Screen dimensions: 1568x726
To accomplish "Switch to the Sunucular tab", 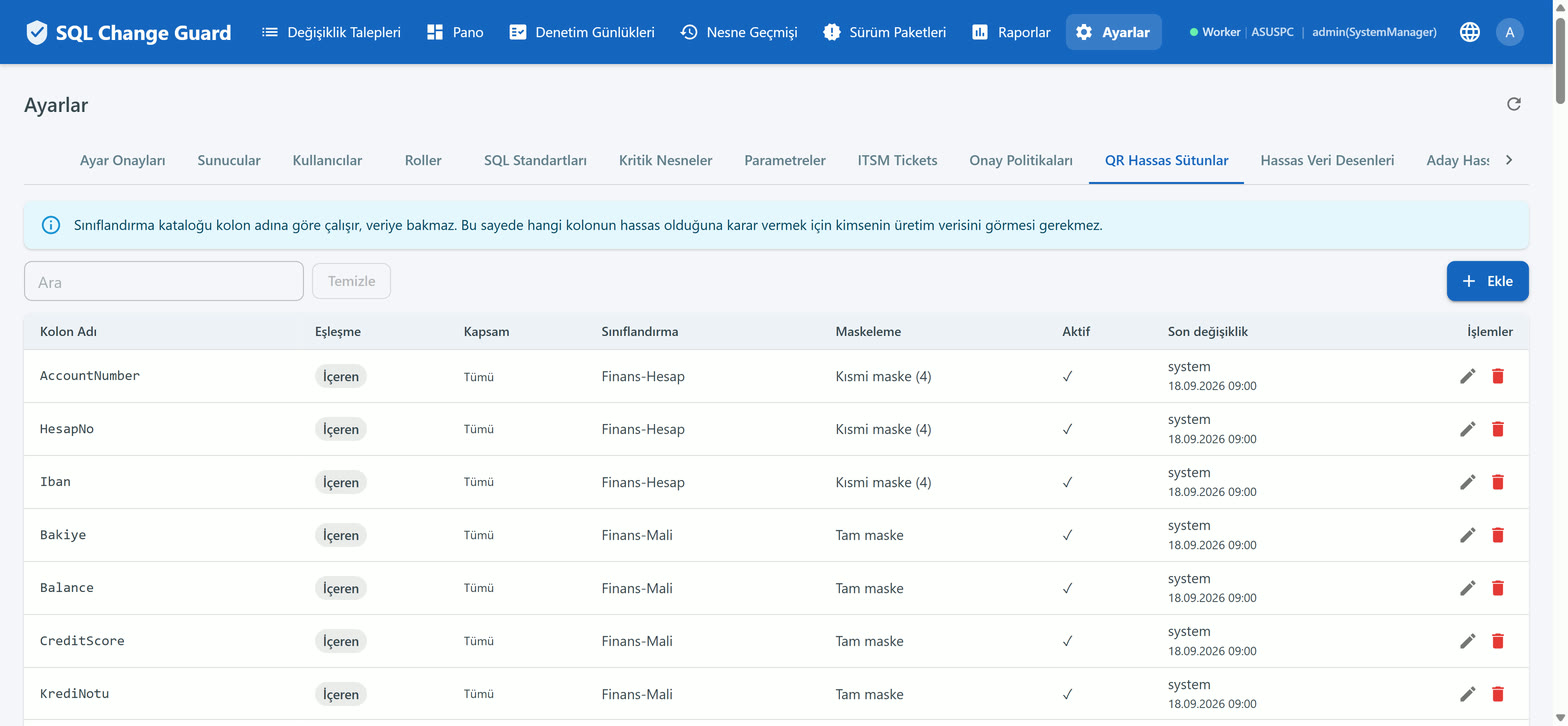I will (229, 160).
